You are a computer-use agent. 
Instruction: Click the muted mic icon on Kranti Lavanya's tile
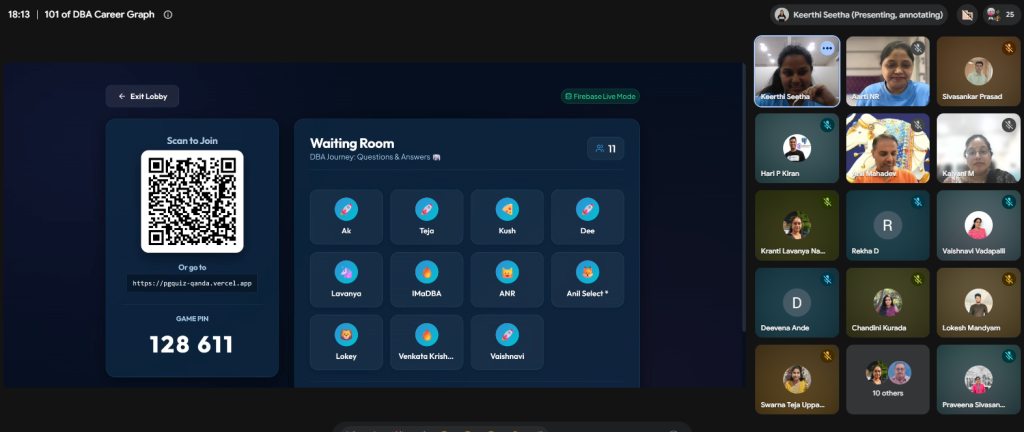tap(827, 202)
